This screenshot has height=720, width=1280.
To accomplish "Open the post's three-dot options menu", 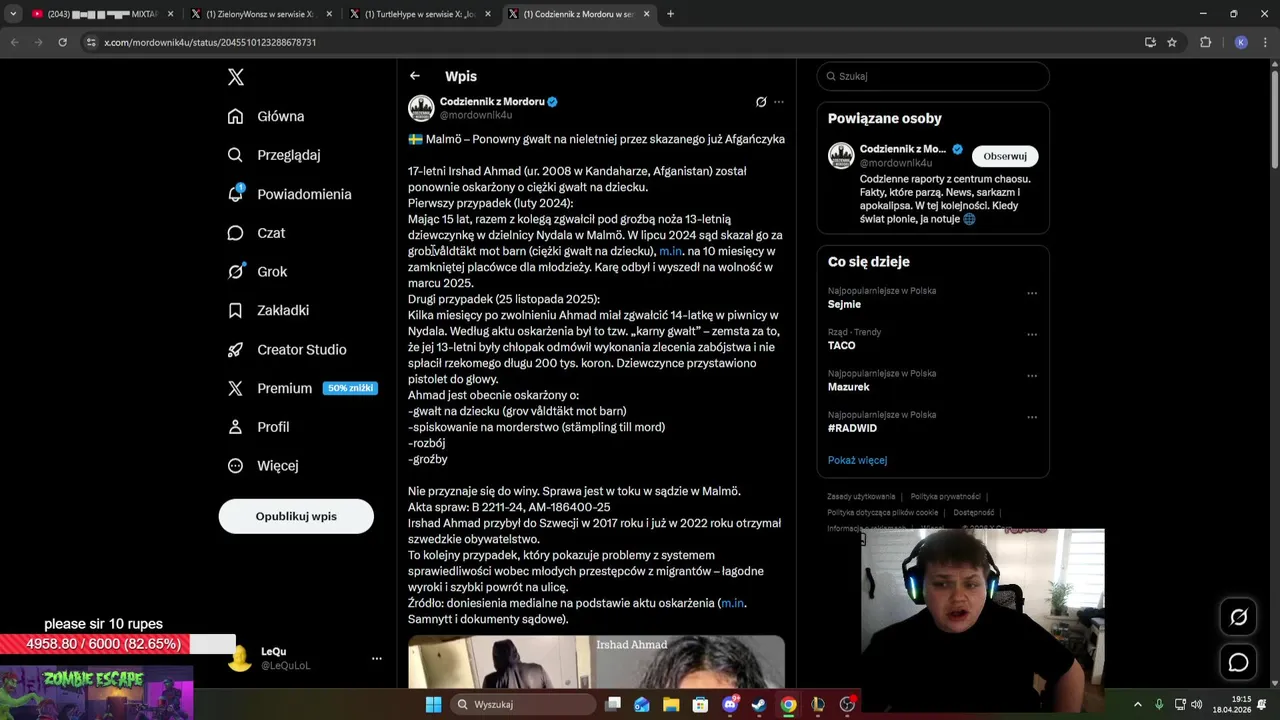I will [x=779, y=102].
